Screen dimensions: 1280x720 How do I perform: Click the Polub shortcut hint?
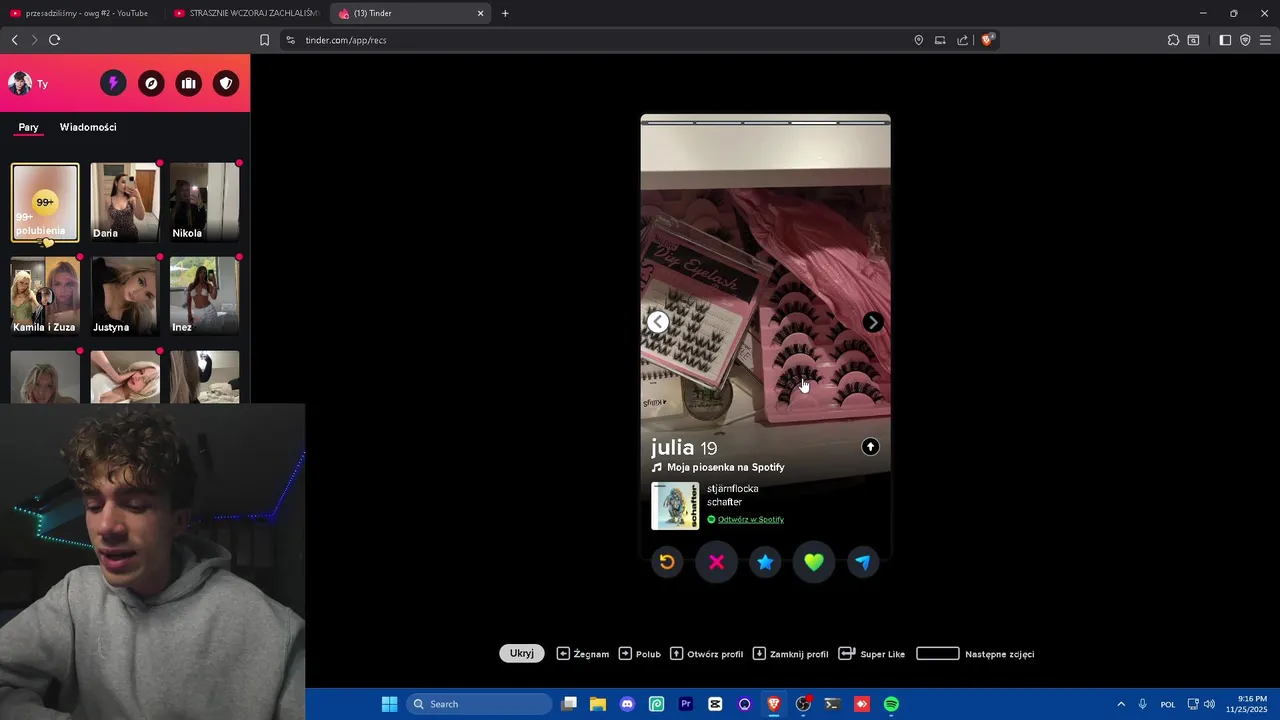[x=640, y=654]
